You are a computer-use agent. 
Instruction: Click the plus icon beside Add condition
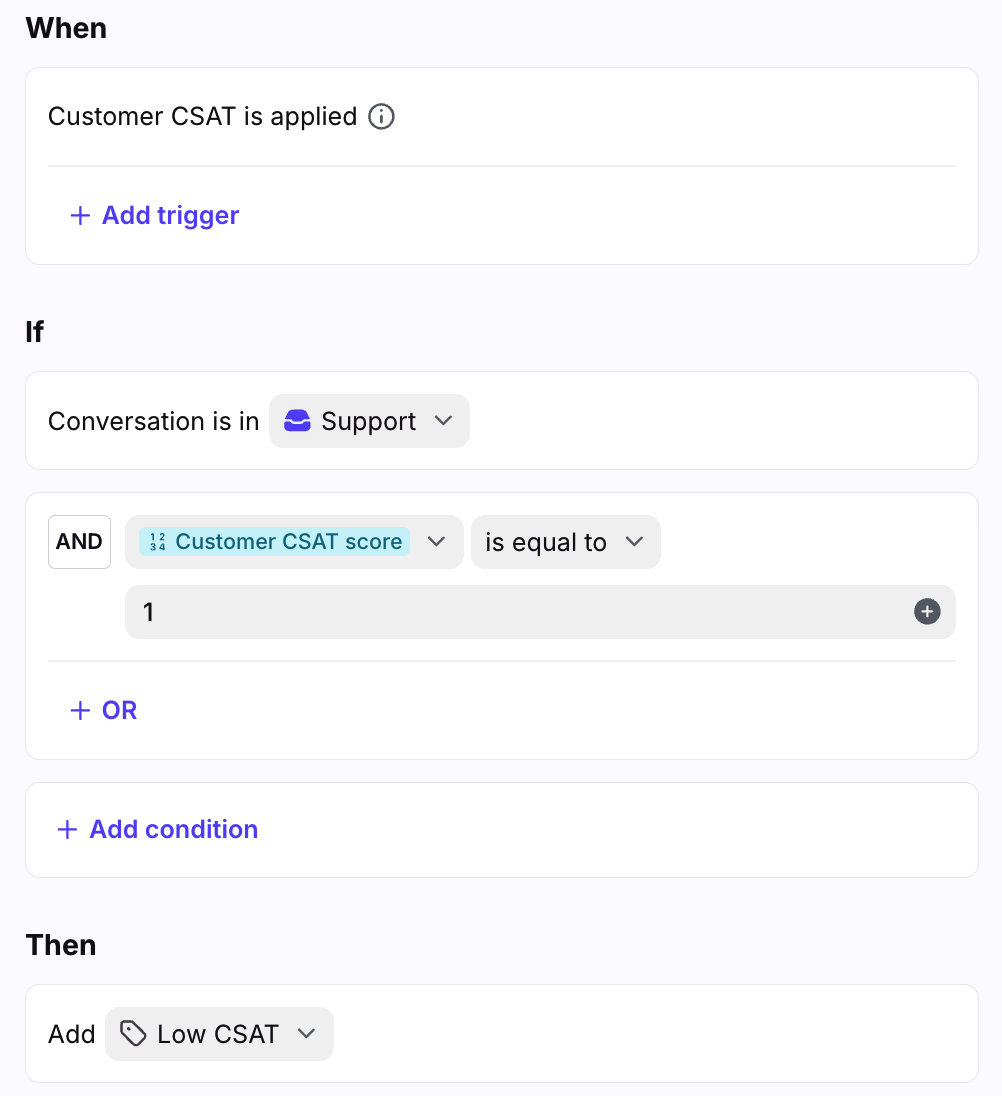(67, 830)
